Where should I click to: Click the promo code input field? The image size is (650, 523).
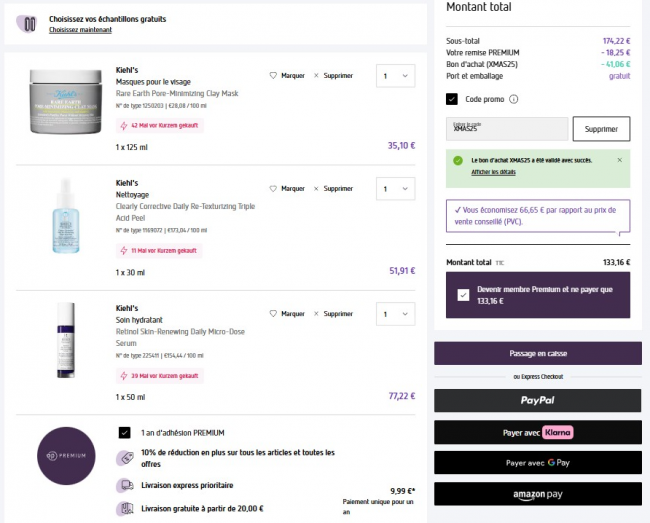[x=506, y=129]
